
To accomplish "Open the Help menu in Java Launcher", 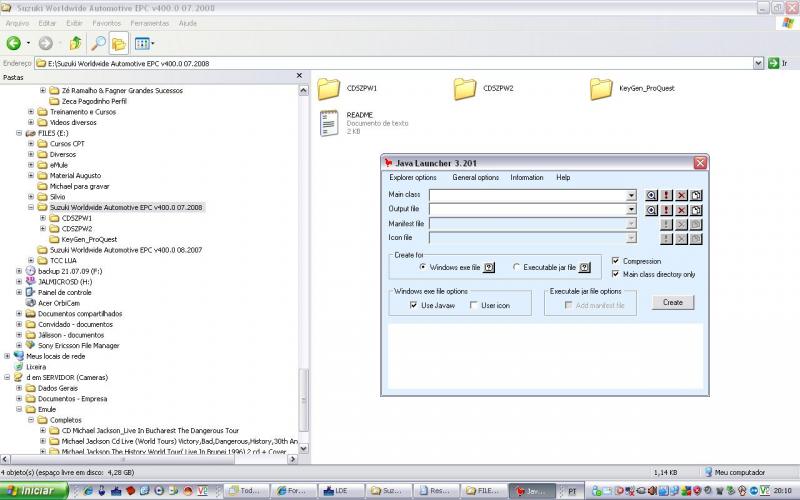I will point(563,178).
